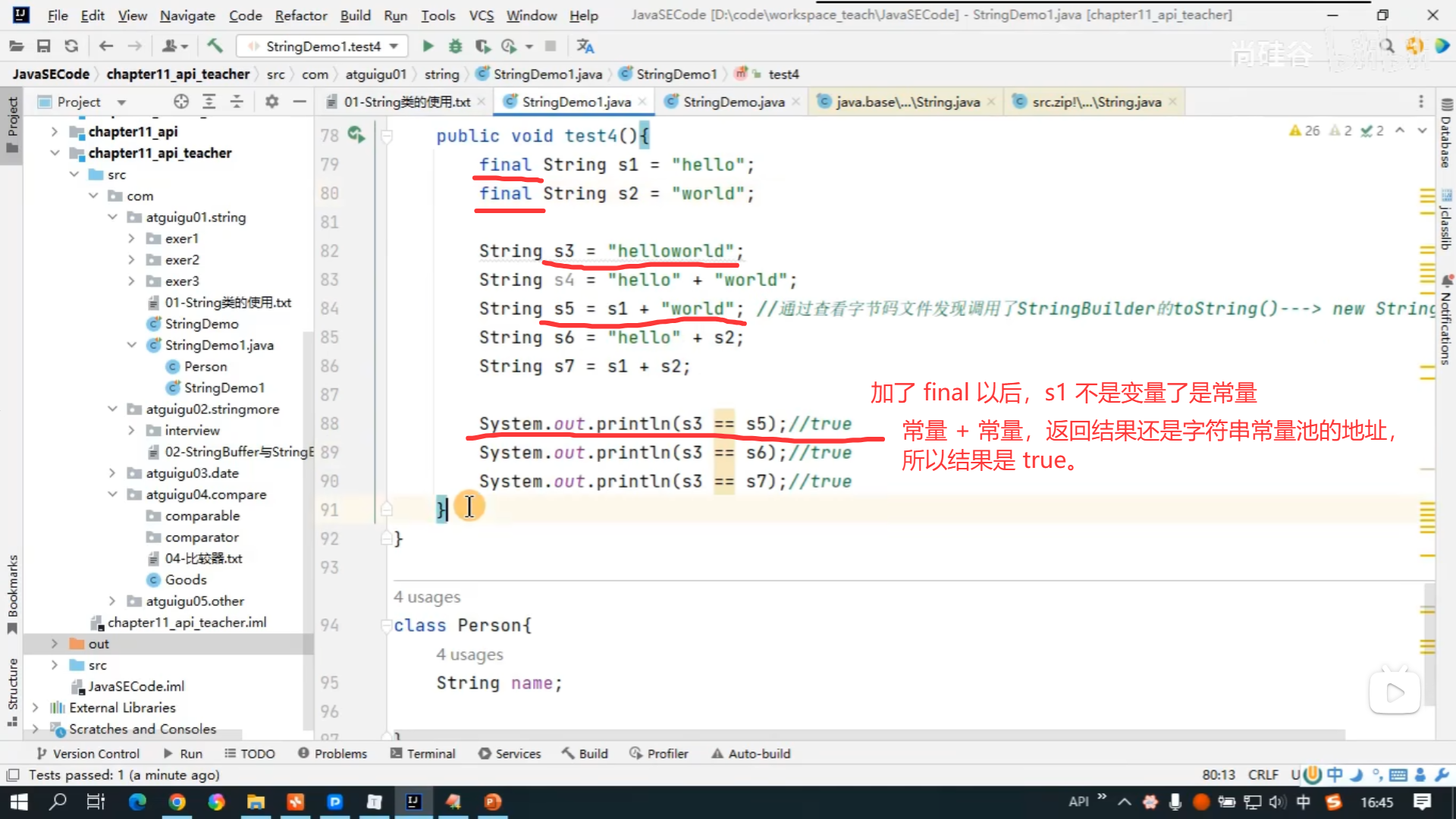Click Select Opened File target icon

[x=180, y=102]
